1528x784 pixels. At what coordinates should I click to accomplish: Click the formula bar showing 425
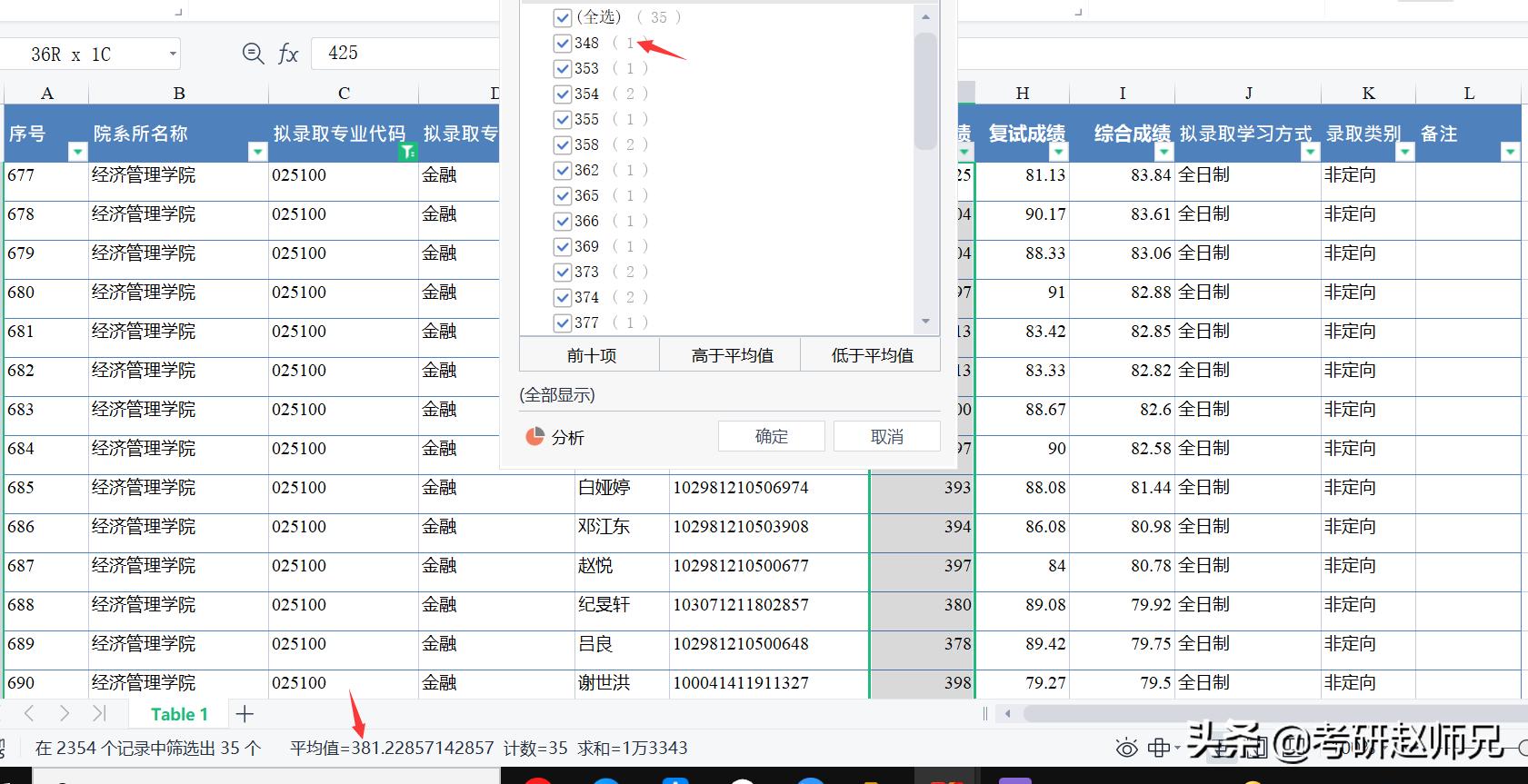click(405, 54)
